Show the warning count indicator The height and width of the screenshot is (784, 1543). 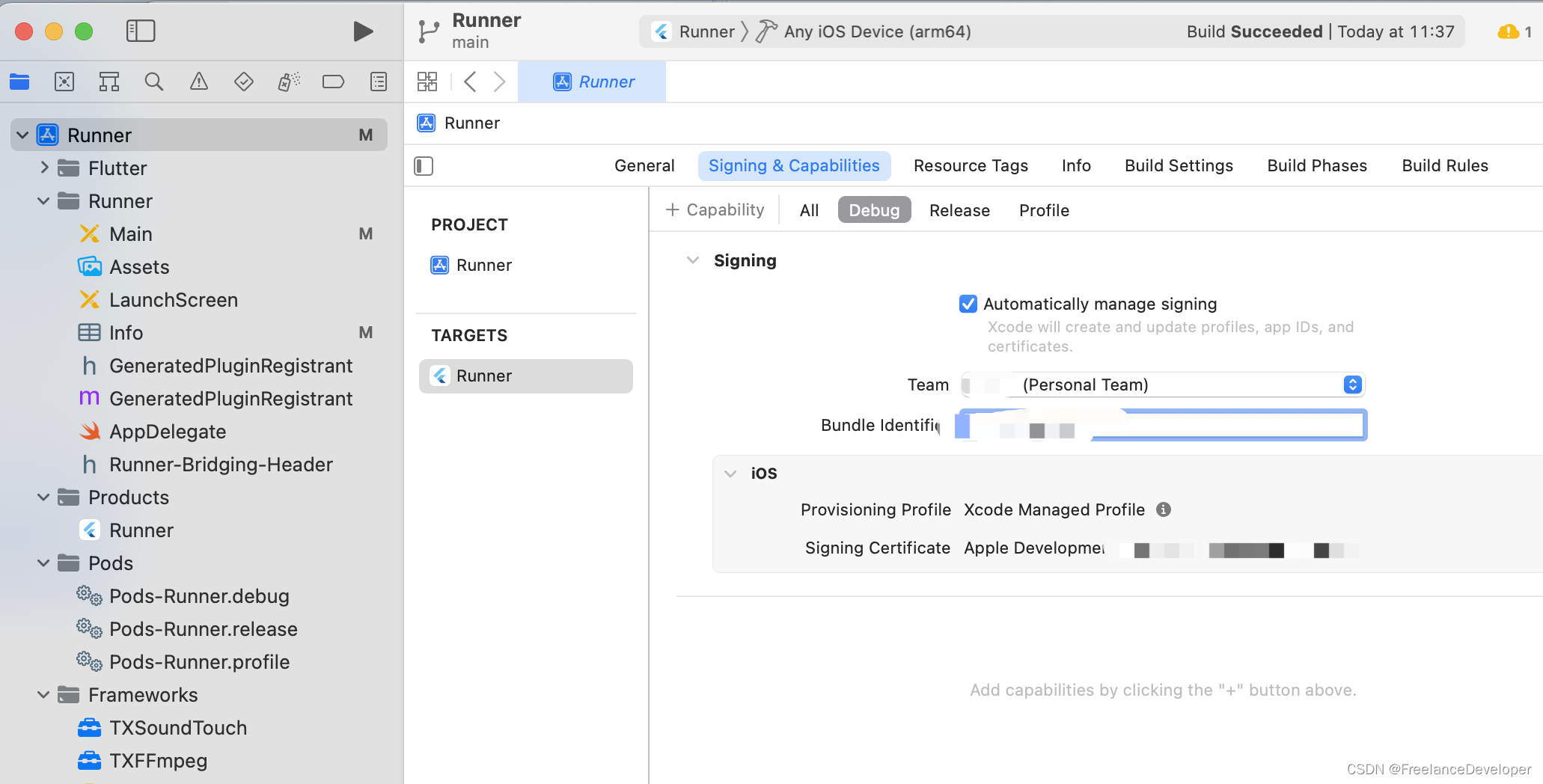pos(1515,31)
